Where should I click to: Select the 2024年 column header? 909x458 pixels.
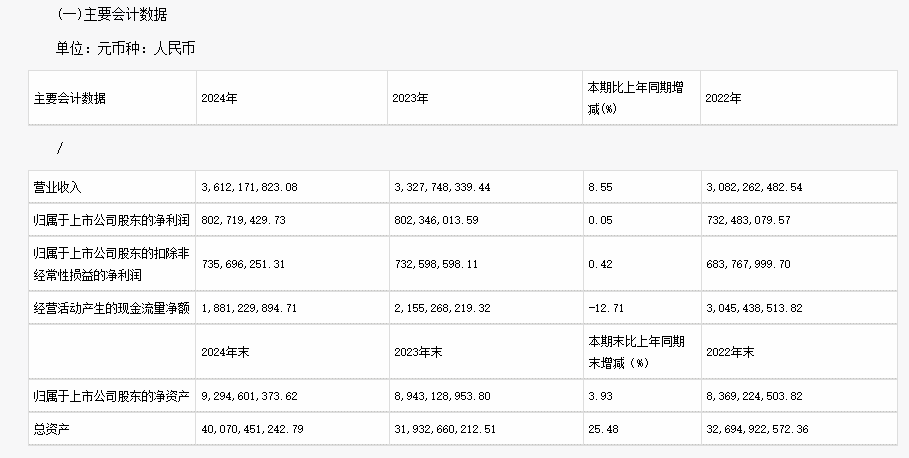coord(217,99)
